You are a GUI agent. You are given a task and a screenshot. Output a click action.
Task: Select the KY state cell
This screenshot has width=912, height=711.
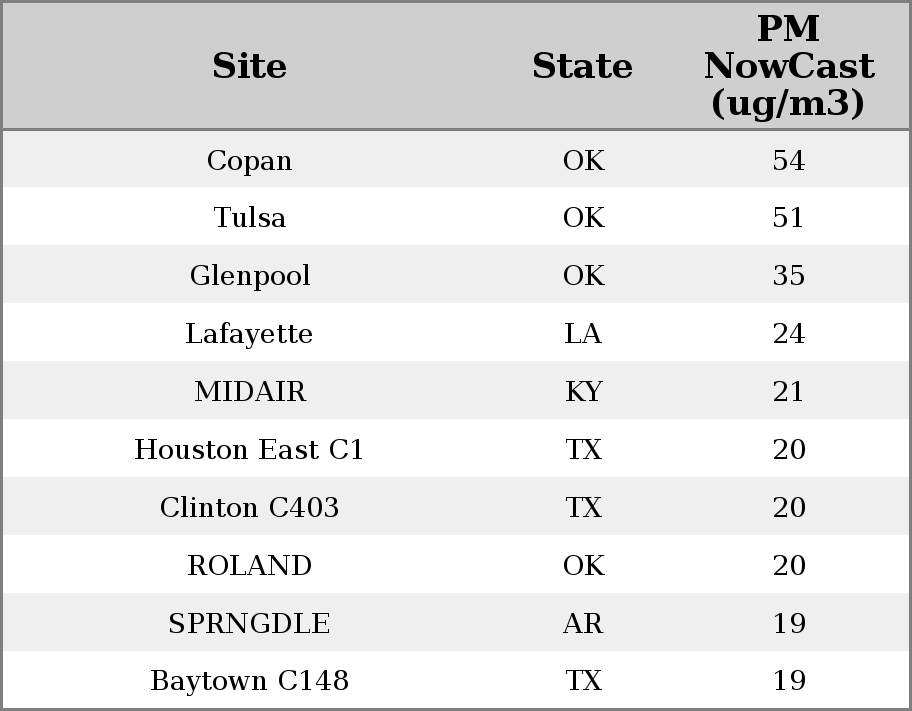583,392
